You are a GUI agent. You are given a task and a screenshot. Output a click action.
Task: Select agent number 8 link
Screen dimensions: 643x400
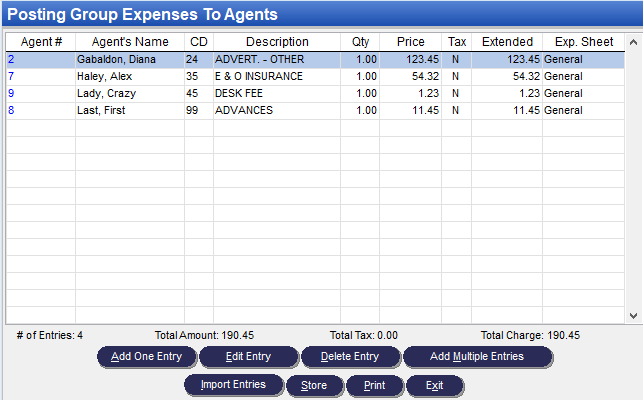pyautogui.click(x=11, y=110)
